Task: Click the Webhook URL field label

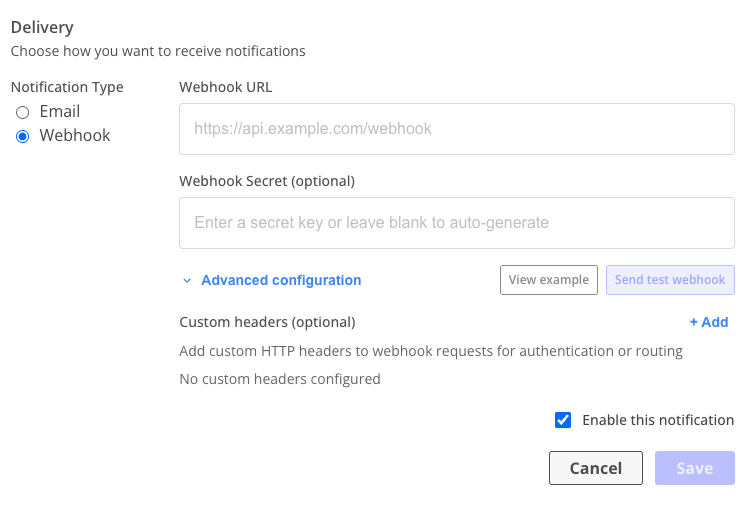Action: 226,87
